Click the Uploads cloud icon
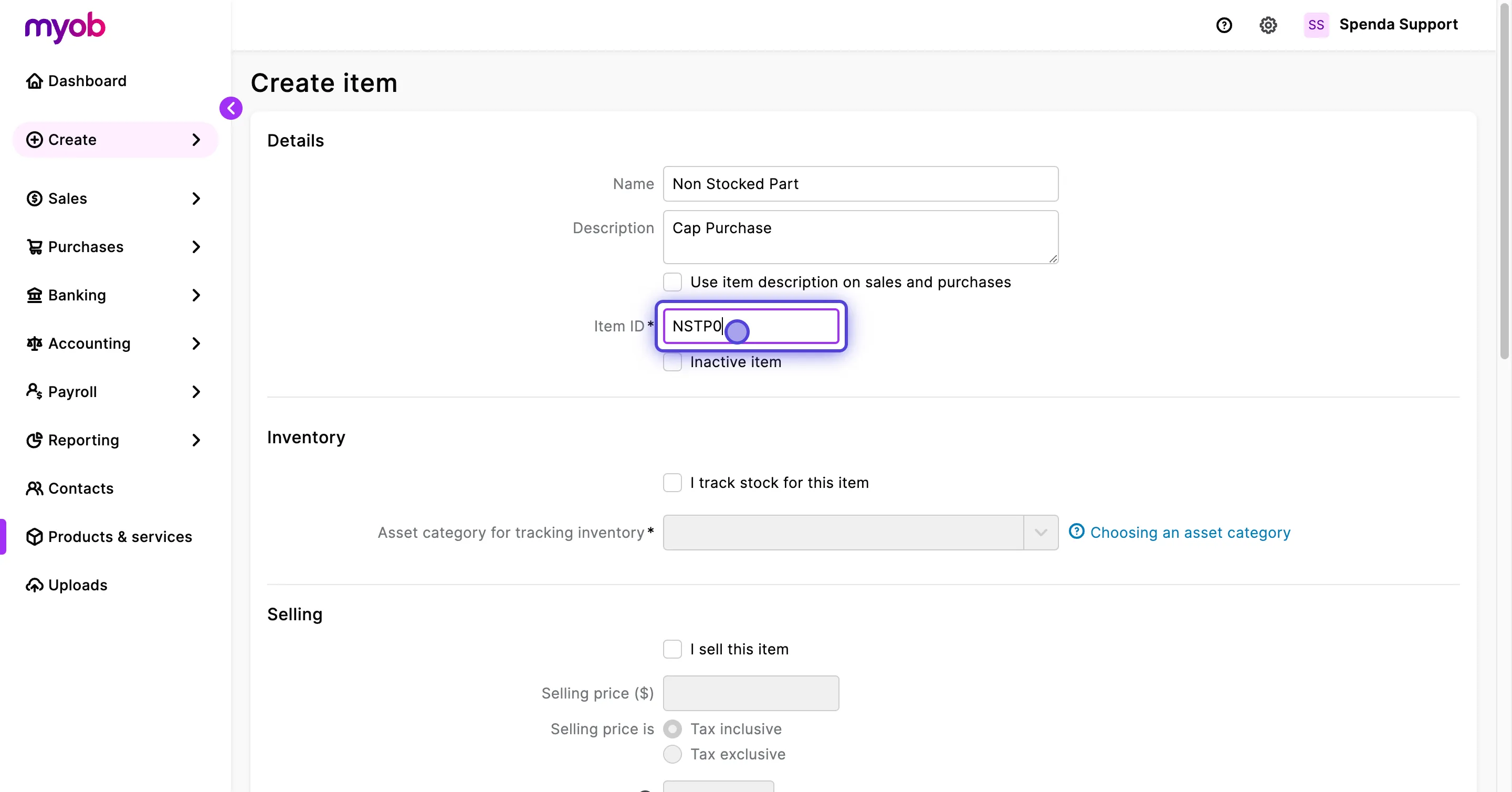1512x792 pixels. (x=35, y=586)
